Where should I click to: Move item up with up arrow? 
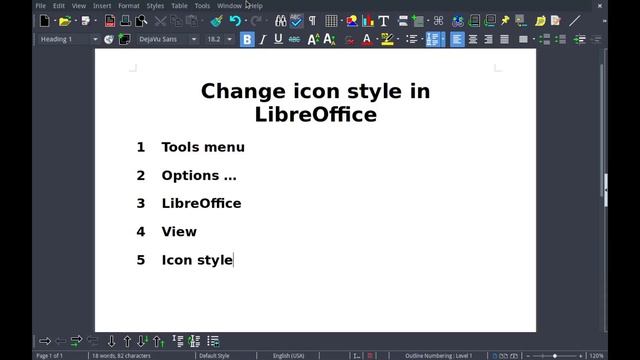127,341
